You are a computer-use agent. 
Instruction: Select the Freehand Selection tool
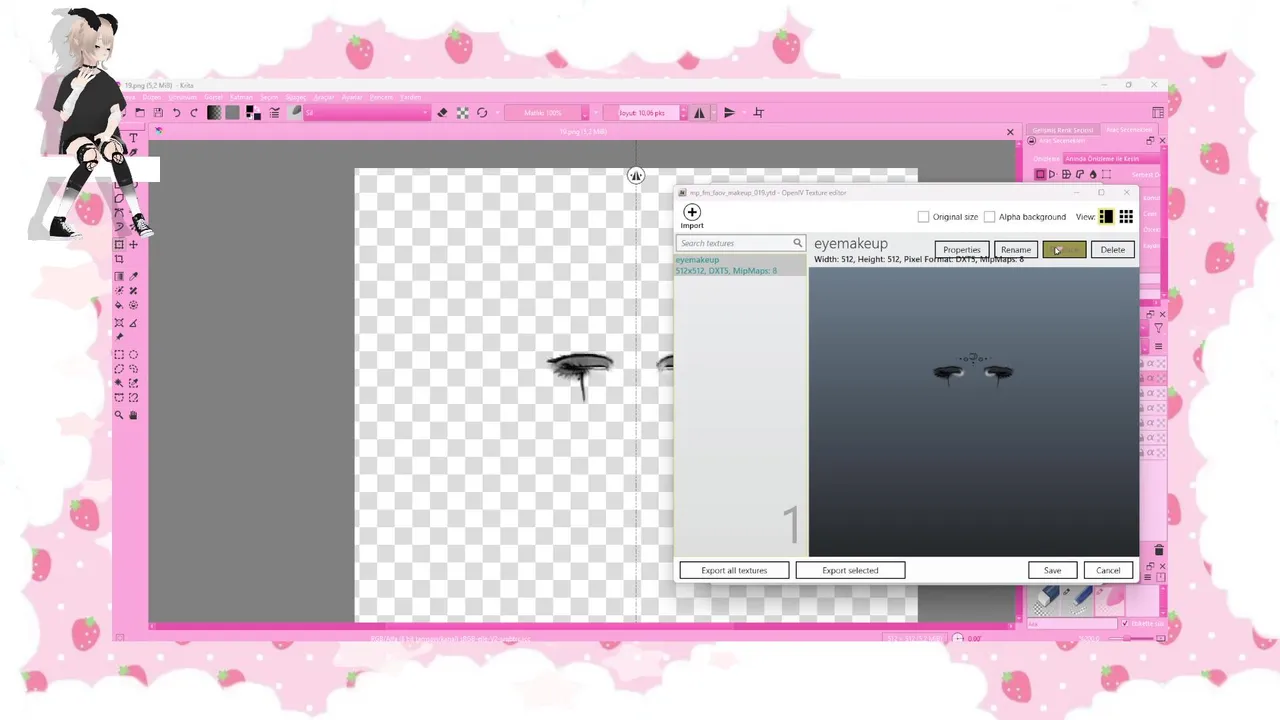133,368
